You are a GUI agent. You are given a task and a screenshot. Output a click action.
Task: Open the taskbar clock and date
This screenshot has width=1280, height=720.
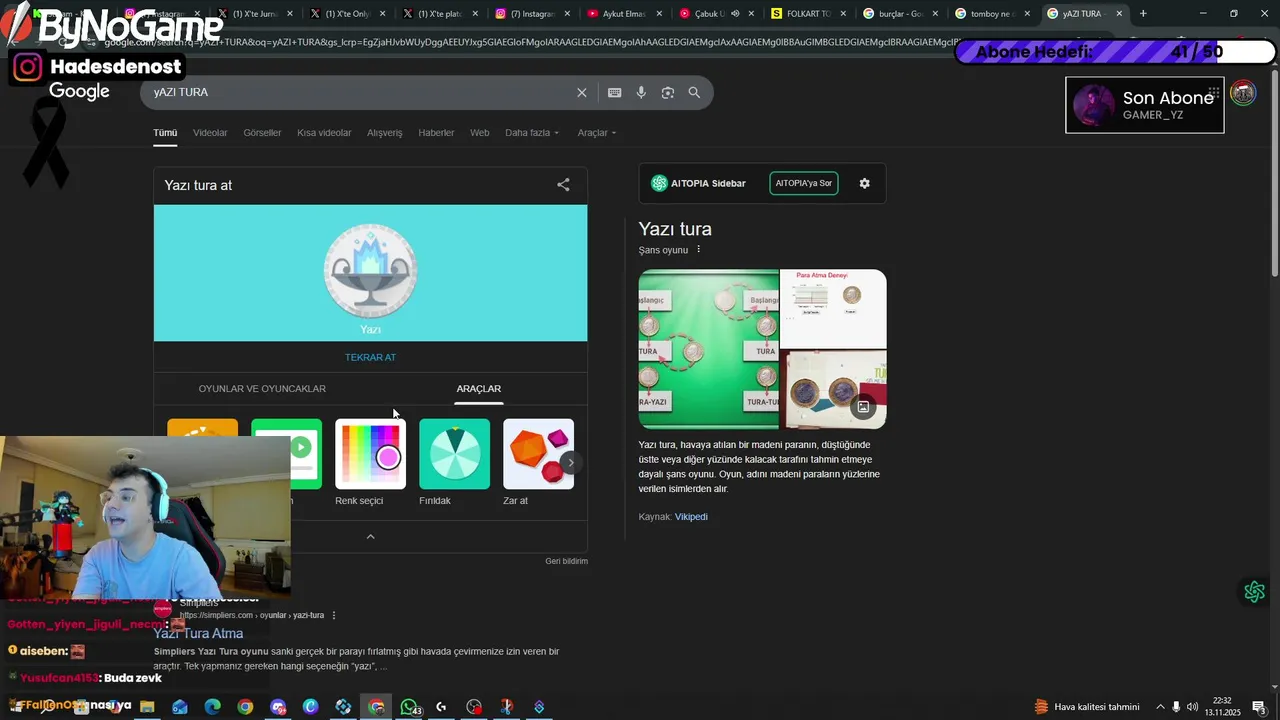[x=1222, y=707]
